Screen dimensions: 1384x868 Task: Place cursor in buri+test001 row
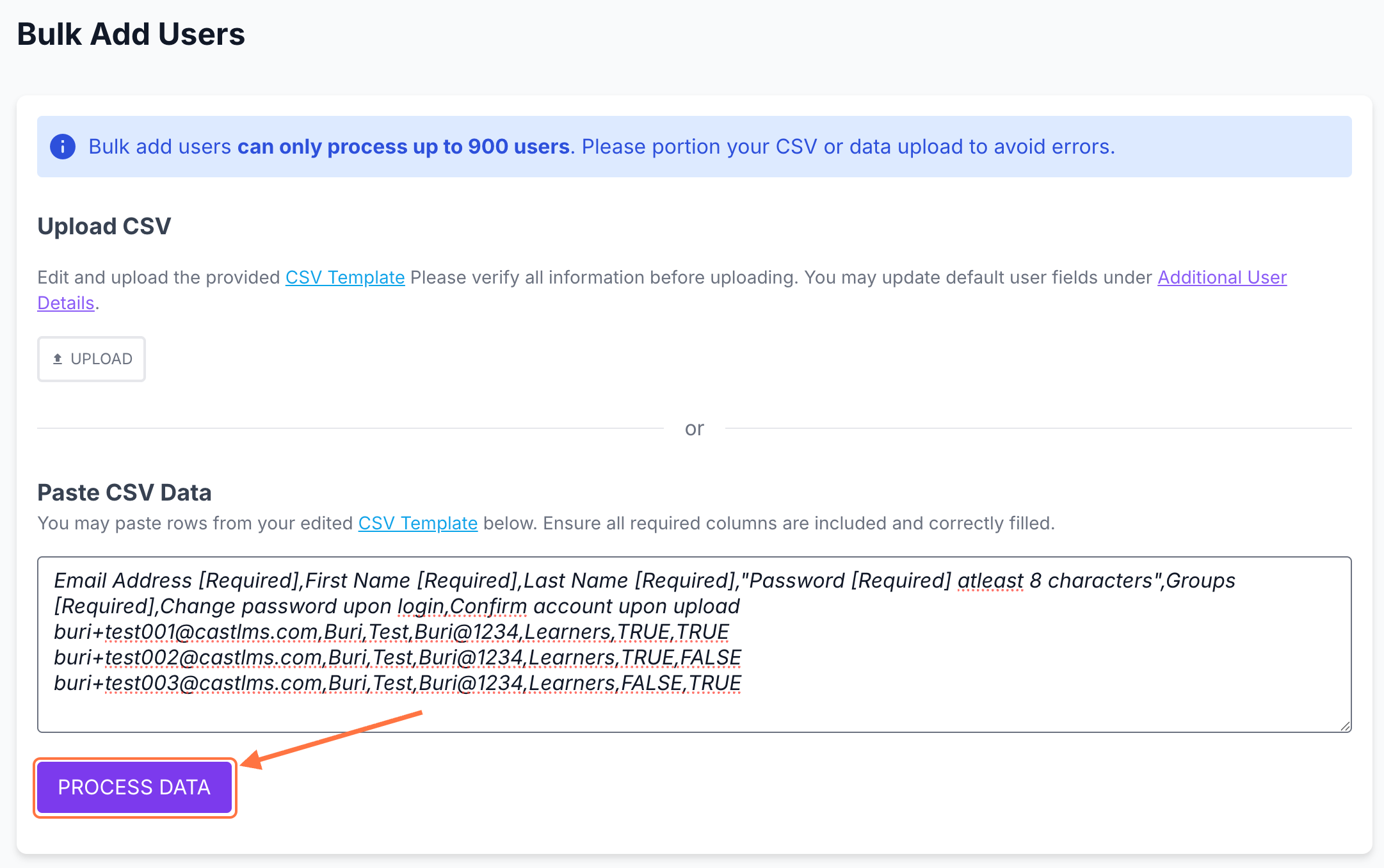(x=390, y=632)
